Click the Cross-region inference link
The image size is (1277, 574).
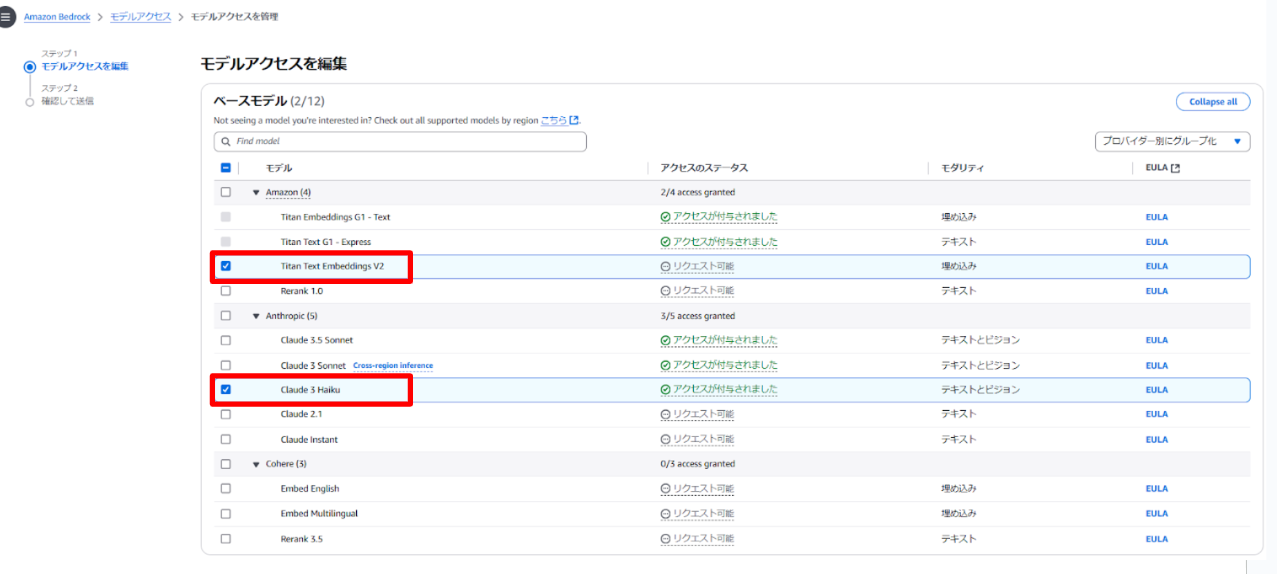393,366
